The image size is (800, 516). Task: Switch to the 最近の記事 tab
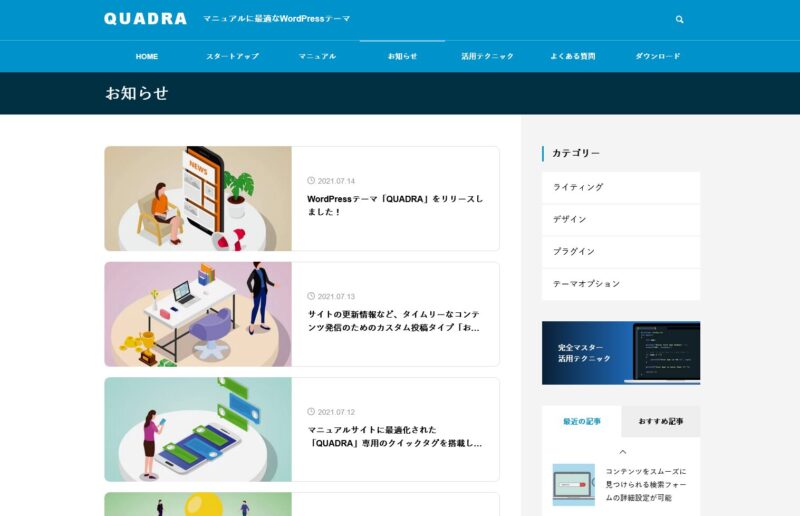pyautogui.click(x=582, y=422)
